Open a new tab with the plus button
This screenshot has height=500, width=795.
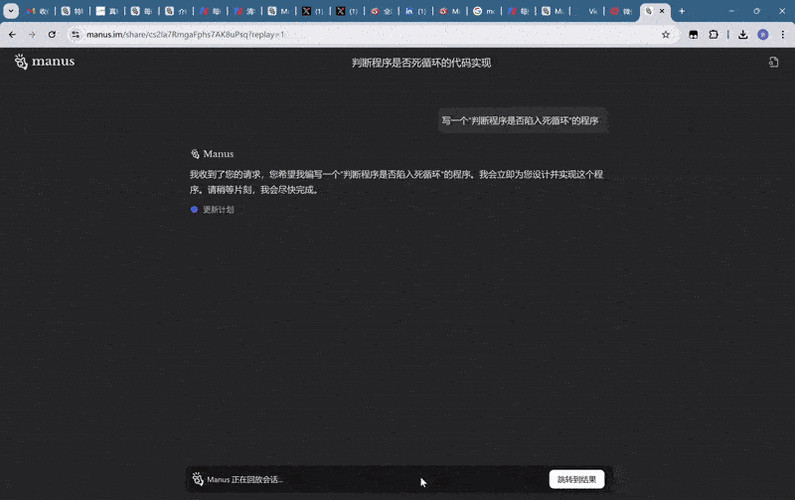click(681, 11)
